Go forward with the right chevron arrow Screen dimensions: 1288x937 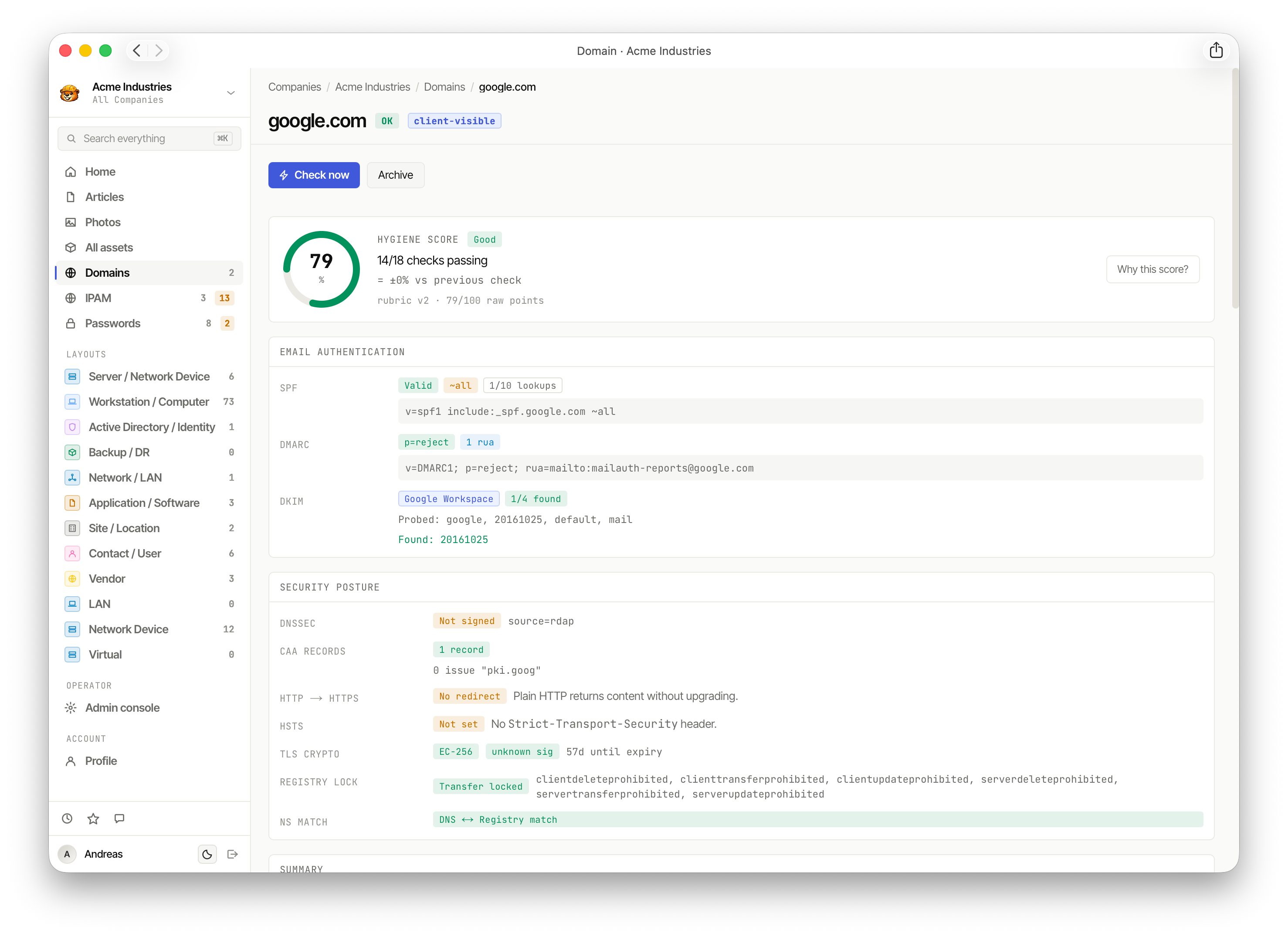click(x=159, y=51)
